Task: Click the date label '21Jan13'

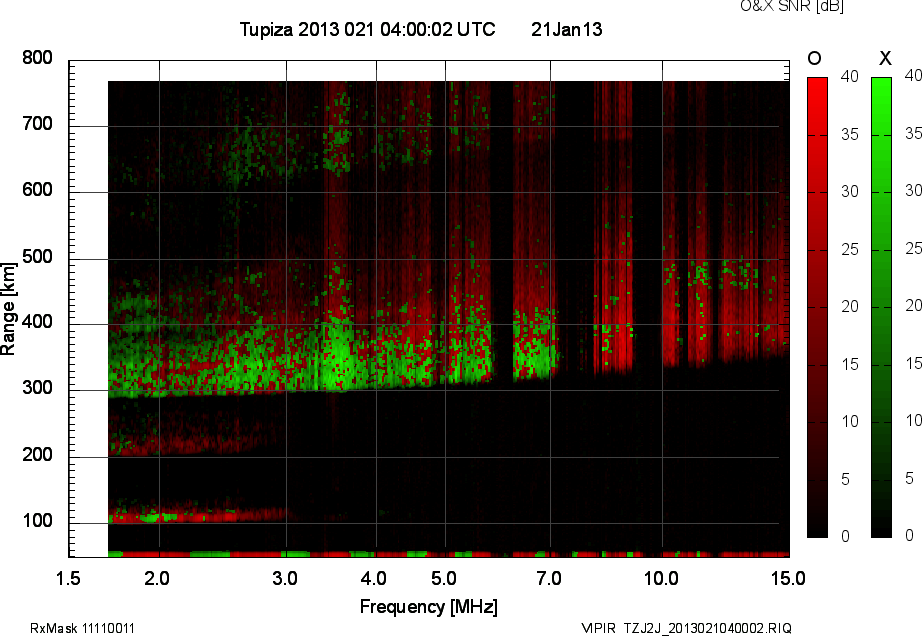Action: (567, 29)
